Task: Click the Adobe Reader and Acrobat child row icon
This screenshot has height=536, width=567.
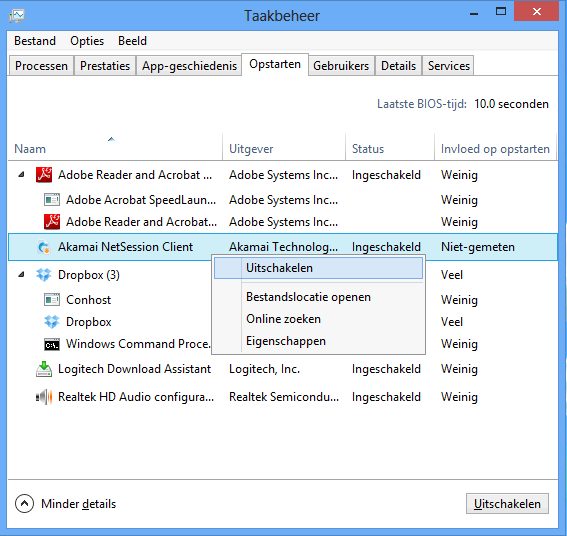Action: pos(52,222)
